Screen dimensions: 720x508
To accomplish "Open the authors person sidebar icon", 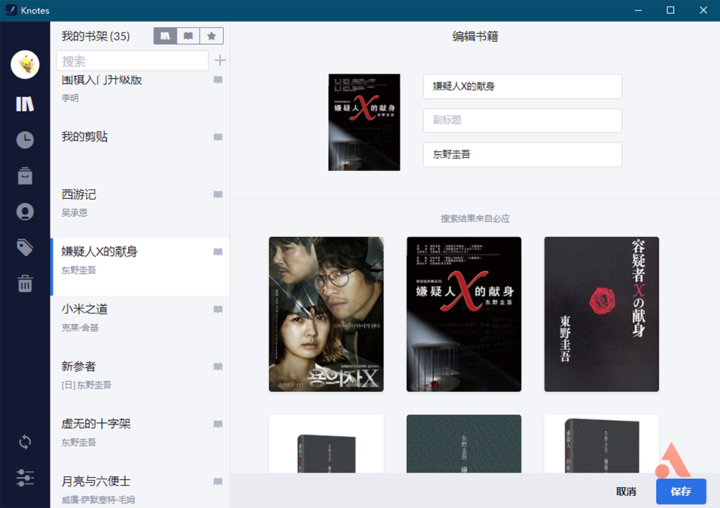I will click(25, 212).
